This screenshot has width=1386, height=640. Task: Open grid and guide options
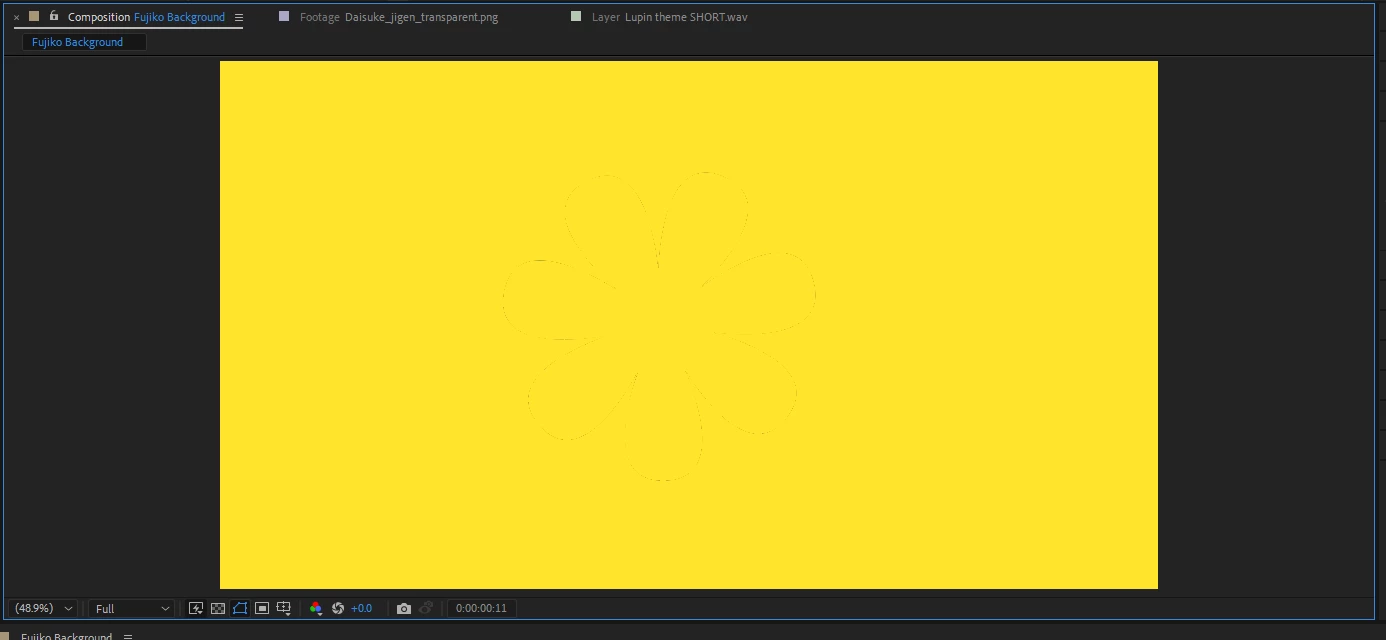[284, 608]
